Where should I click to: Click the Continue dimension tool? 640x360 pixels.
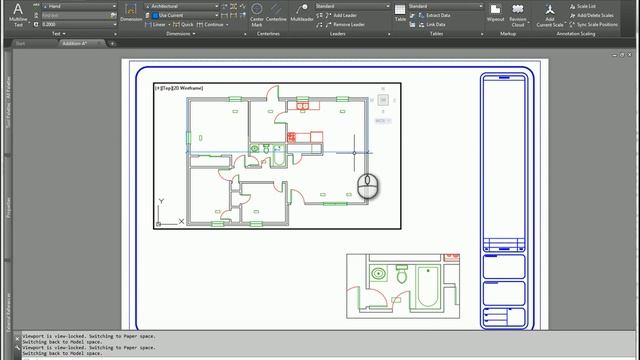pyautogui.click(x=210, y=24)
